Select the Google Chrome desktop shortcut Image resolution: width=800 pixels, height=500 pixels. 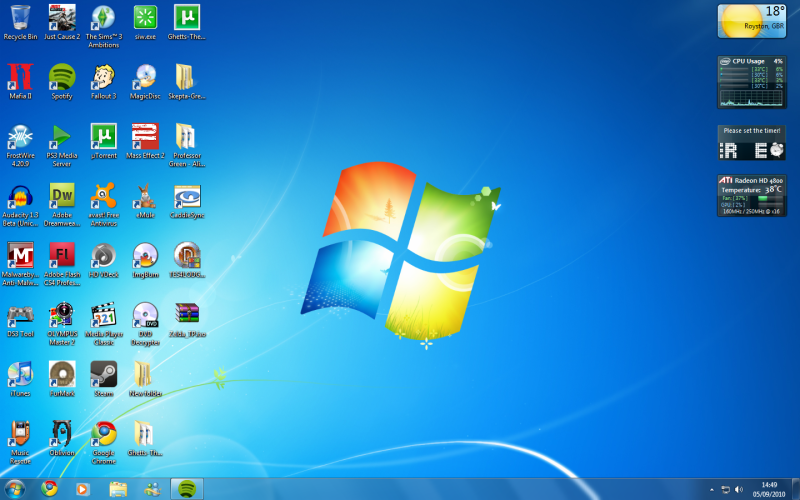point(104,443)
